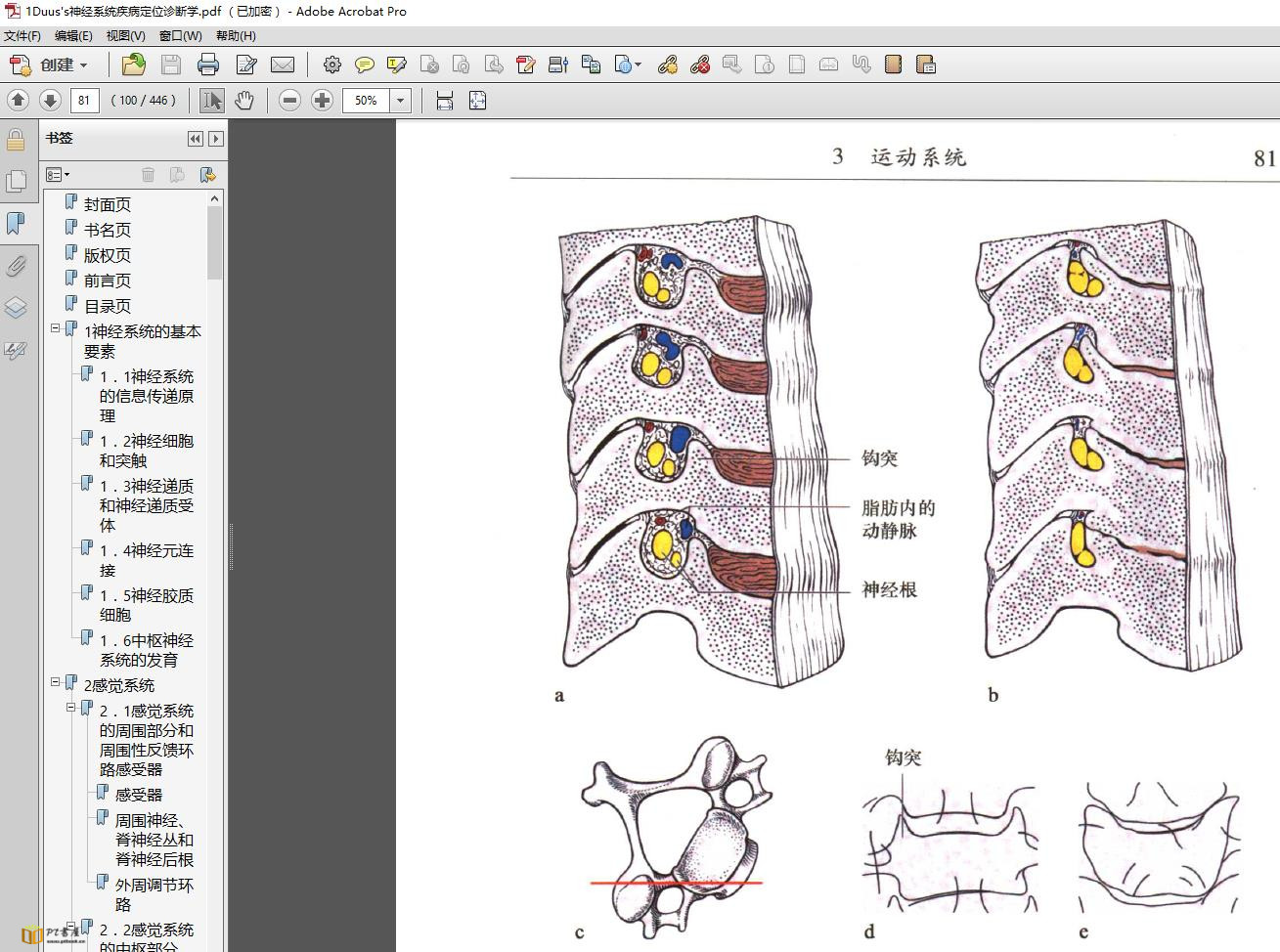1280x952 pixels.
Task: Click the Remove link chain icon
Action: coord(700,65)
